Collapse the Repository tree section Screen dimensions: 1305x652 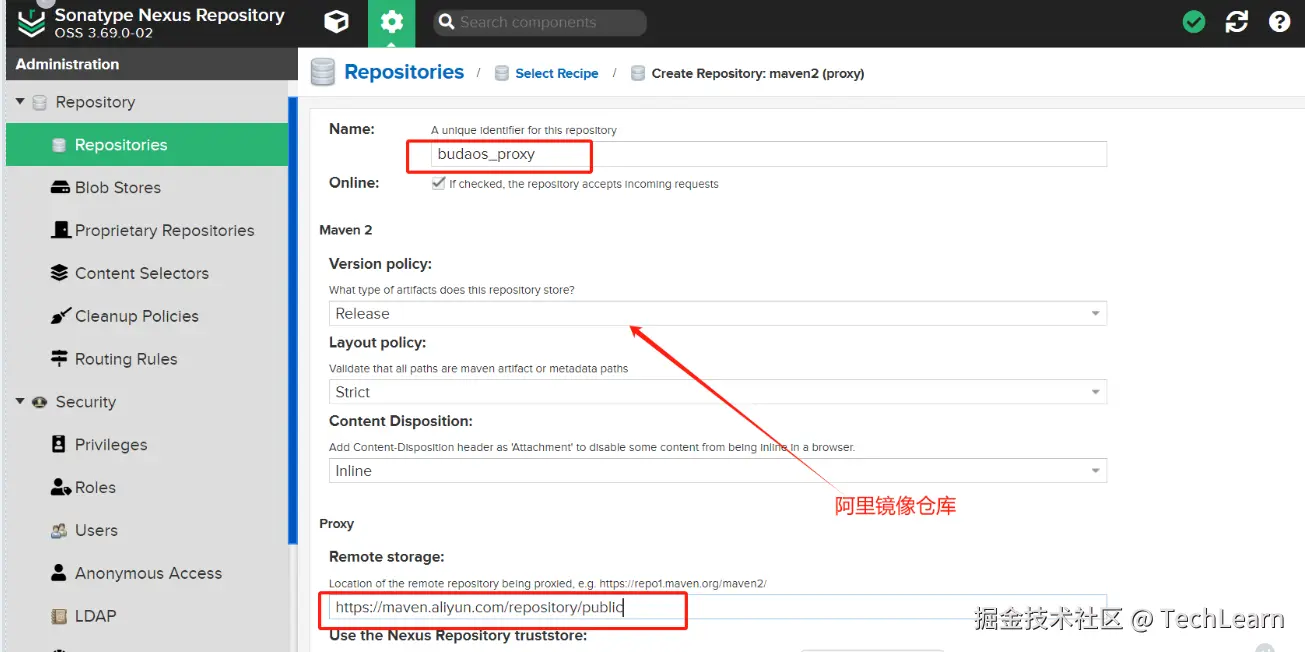20,102
